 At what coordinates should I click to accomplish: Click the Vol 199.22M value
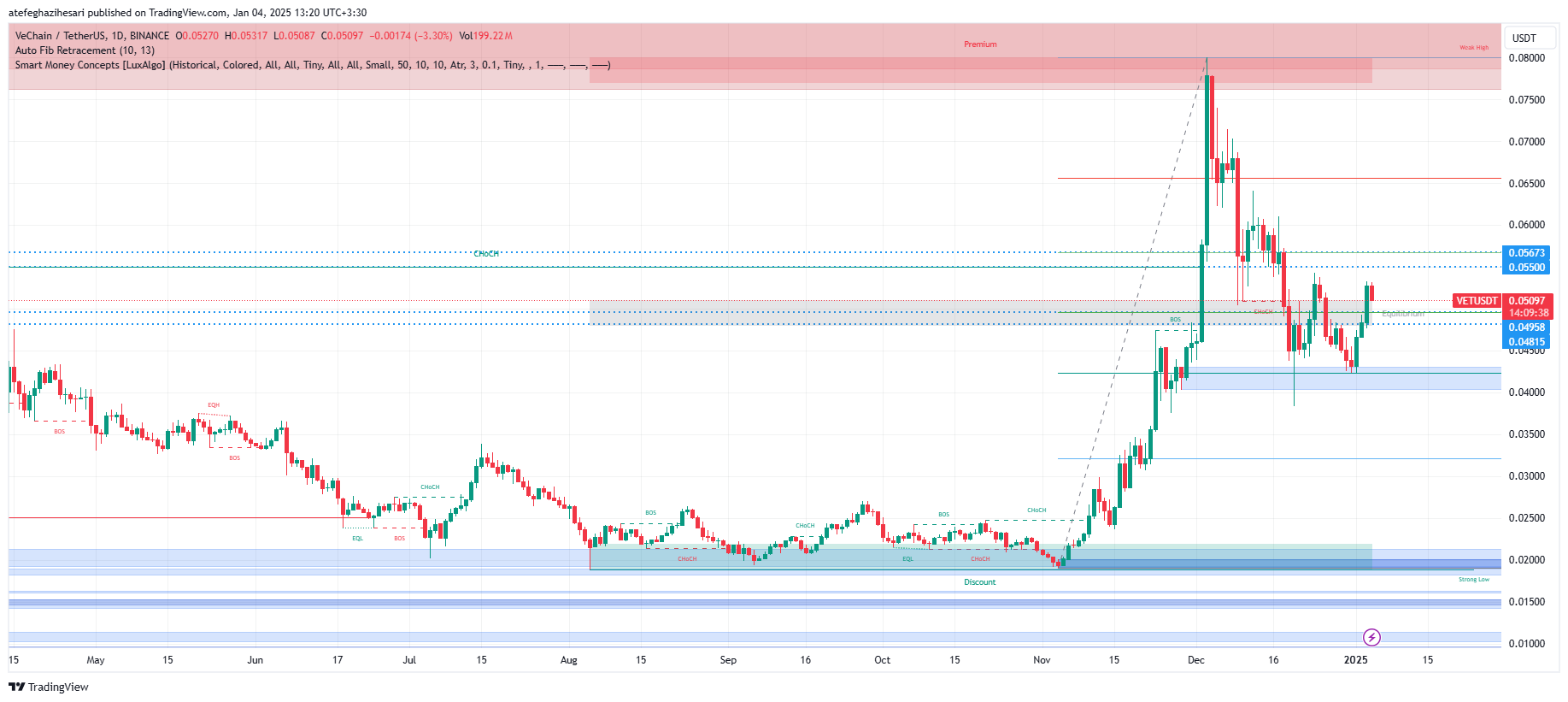(485, 36)
